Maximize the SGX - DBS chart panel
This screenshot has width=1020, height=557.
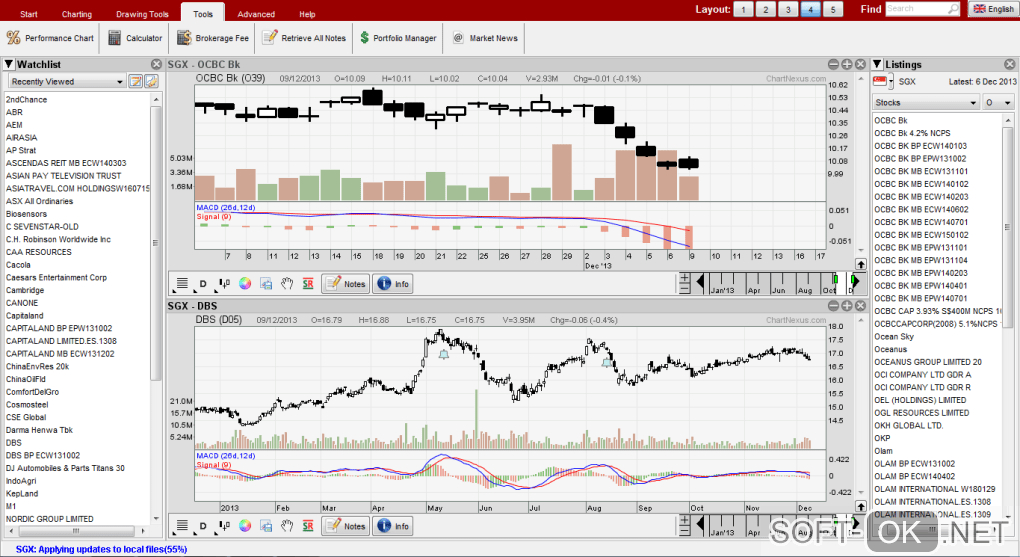click(x=847, y=306)
